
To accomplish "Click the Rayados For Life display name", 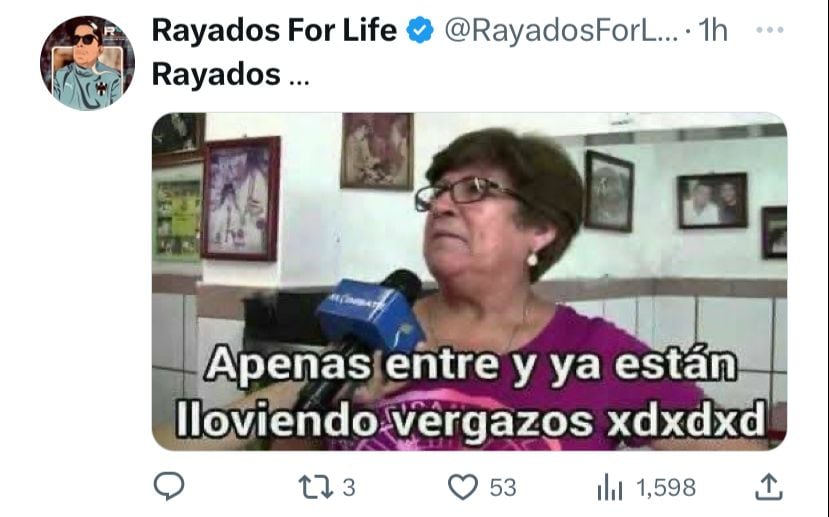I will point(274,30).
